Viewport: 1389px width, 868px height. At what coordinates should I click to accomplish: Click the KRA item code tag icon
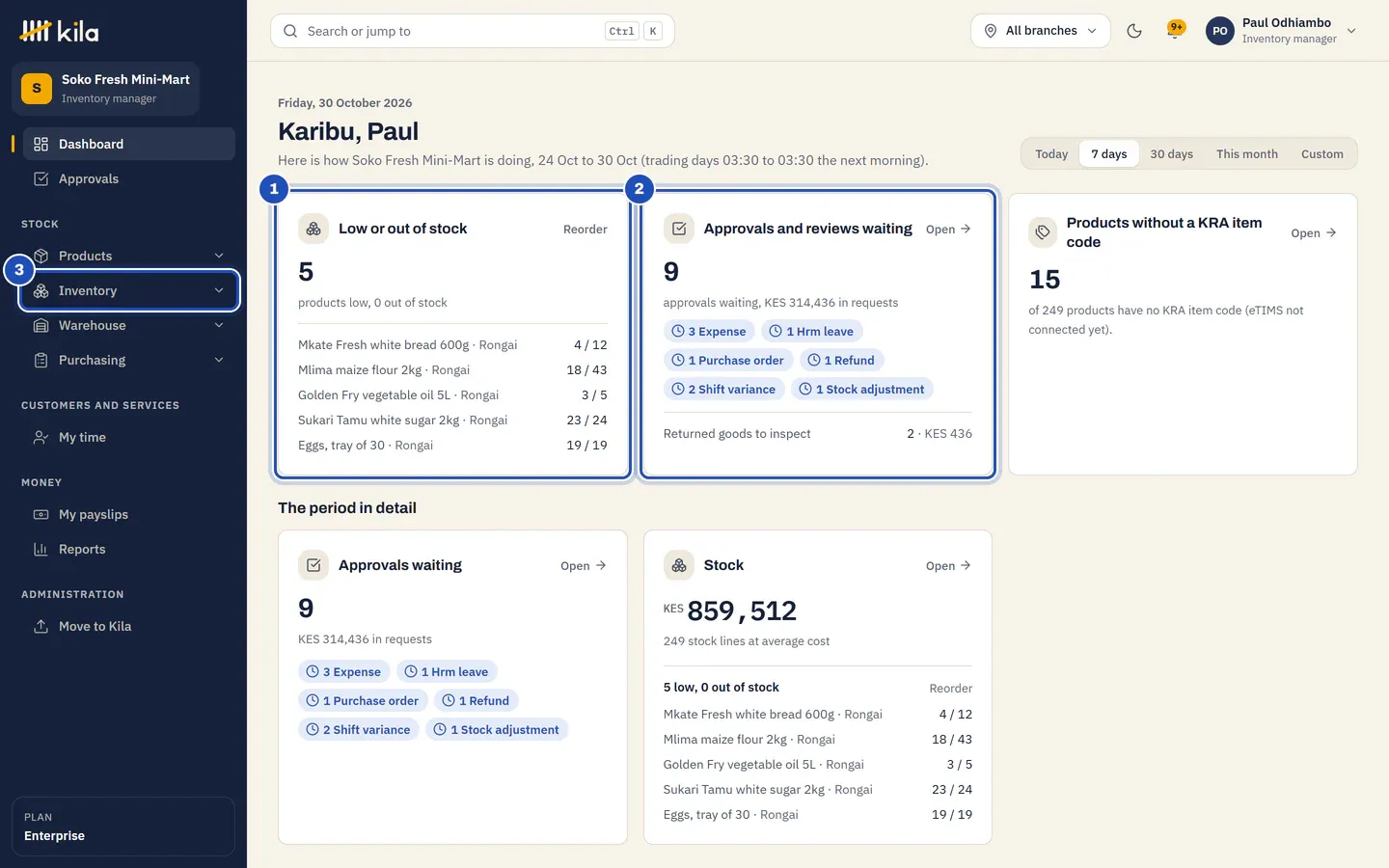pos(1043,232)
